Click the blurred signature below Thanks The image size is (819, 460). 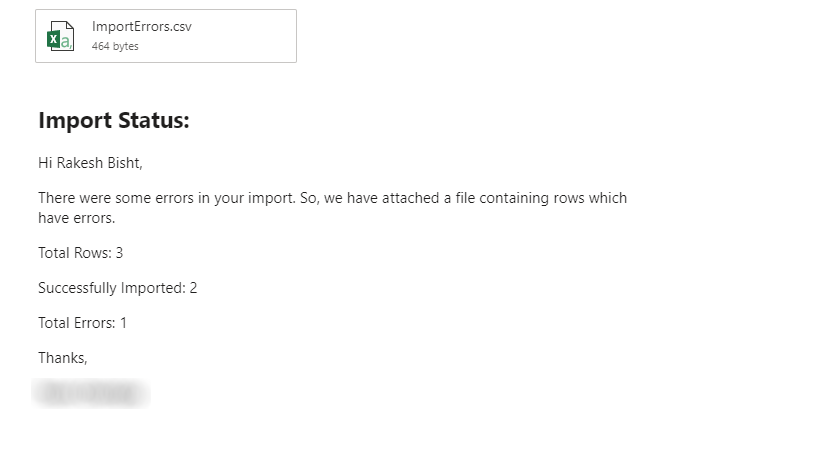[92, 394]
